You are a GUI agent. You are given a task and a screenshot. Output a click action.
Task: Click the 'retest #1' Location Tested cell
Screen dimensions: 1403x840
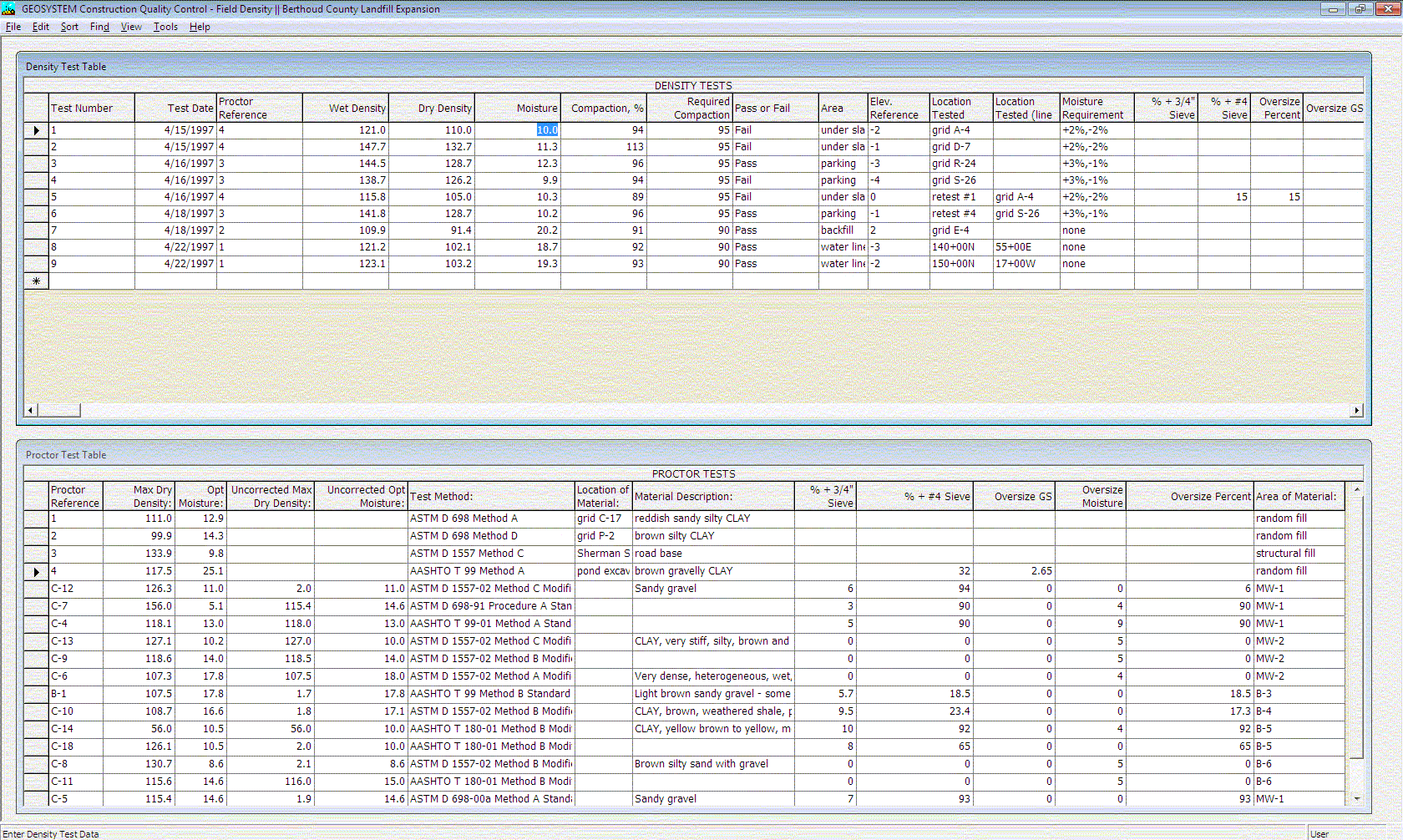click(x=960, y=197)
